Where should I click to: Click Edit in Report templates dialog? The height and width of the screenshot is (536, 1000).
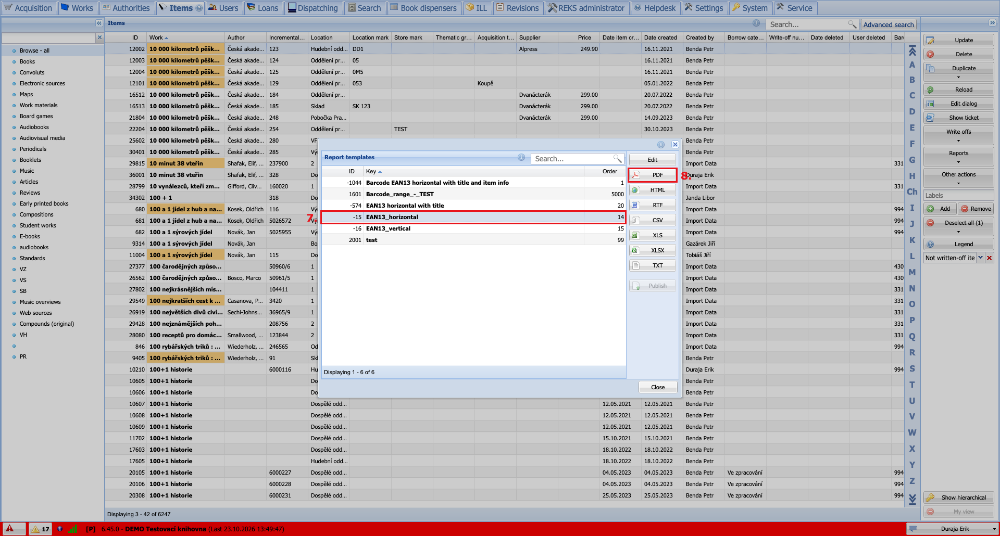[652, 159]
